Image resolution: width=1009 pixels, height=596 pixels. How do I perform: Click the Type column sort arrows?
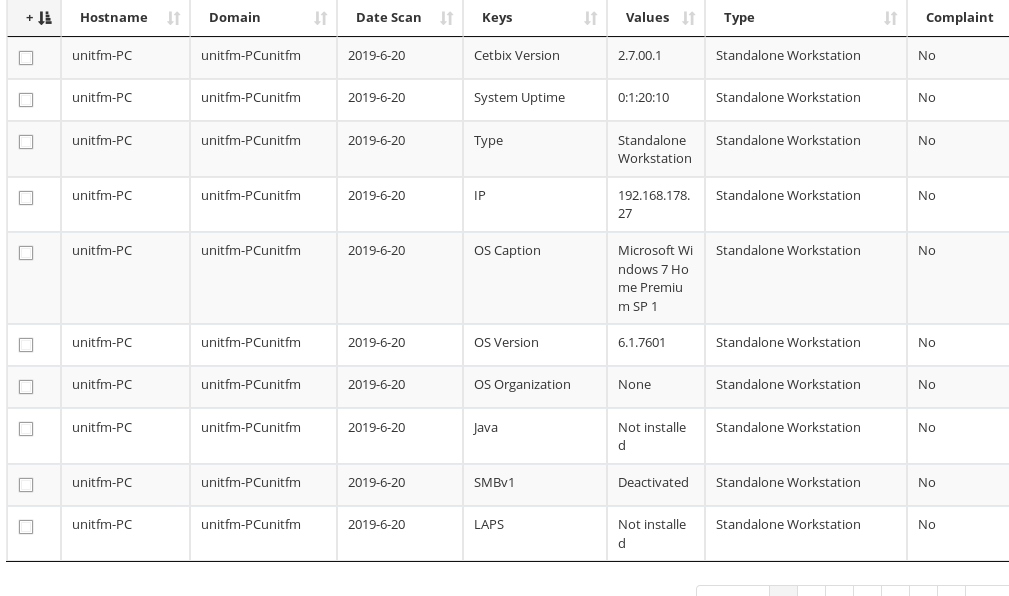[891, 18]
